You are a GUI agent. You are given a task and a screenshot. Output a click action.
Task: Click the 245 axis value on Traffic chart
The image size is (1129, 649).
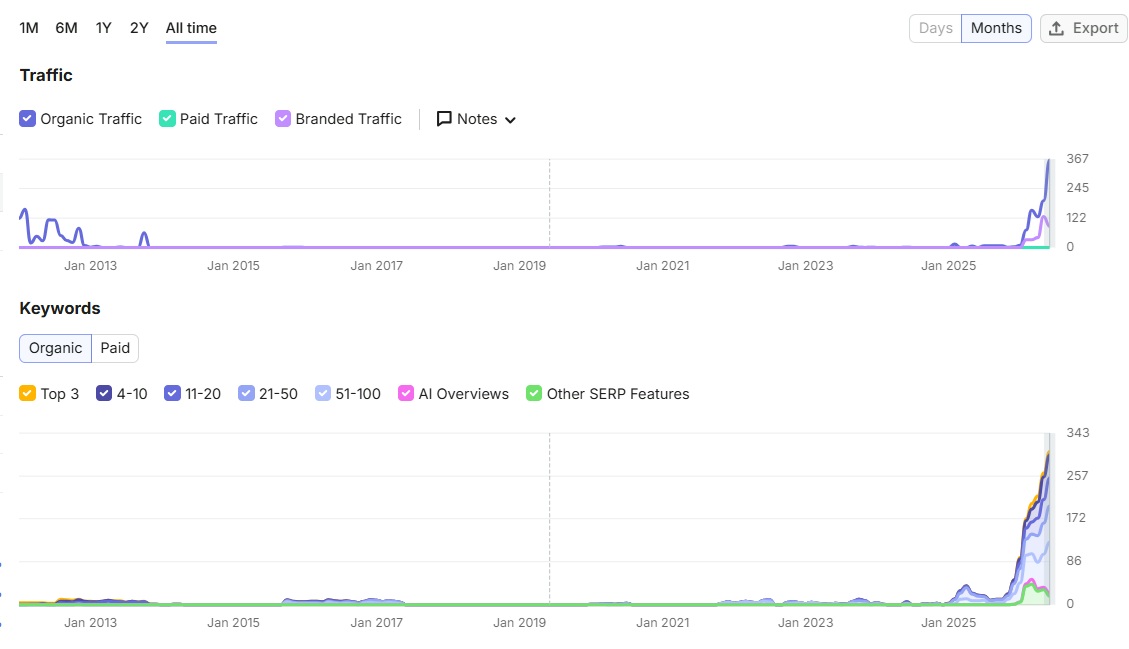(1077, 188)
